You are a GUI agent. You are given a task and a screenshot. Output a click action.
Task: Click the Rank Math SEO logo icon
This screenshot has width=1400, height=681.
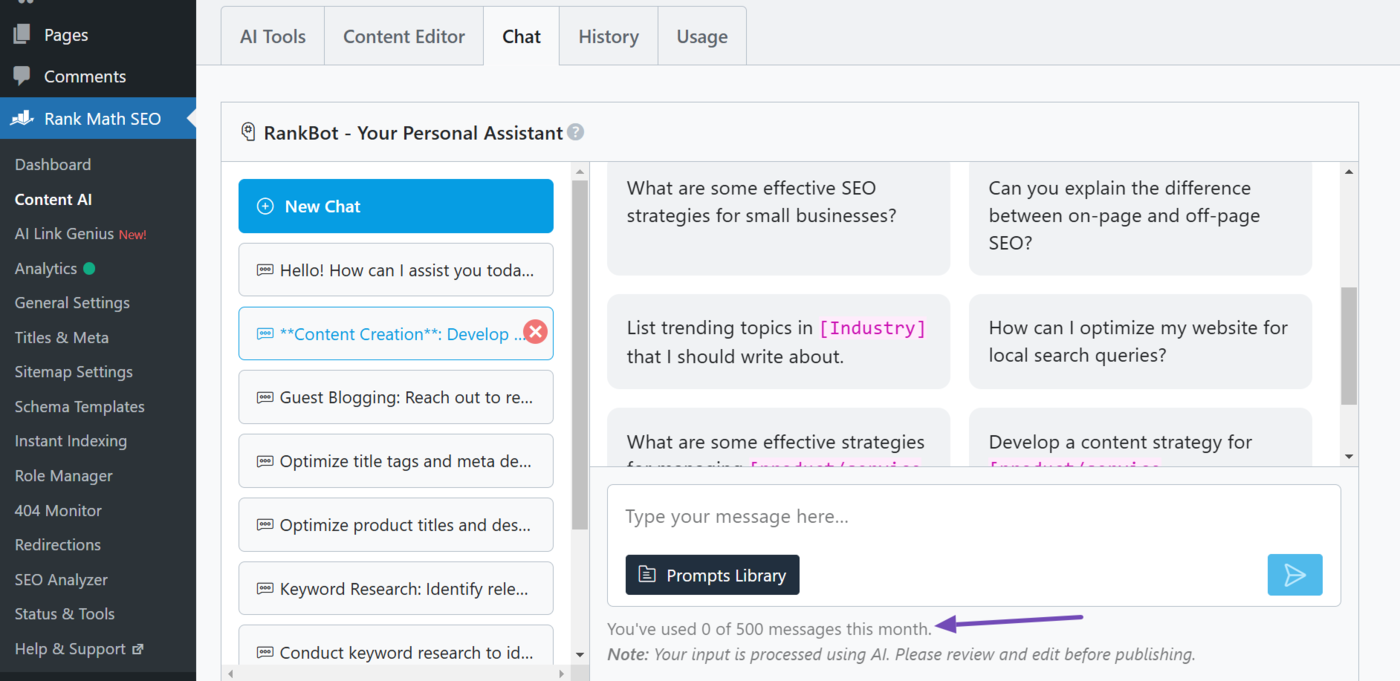coord(22,118)
